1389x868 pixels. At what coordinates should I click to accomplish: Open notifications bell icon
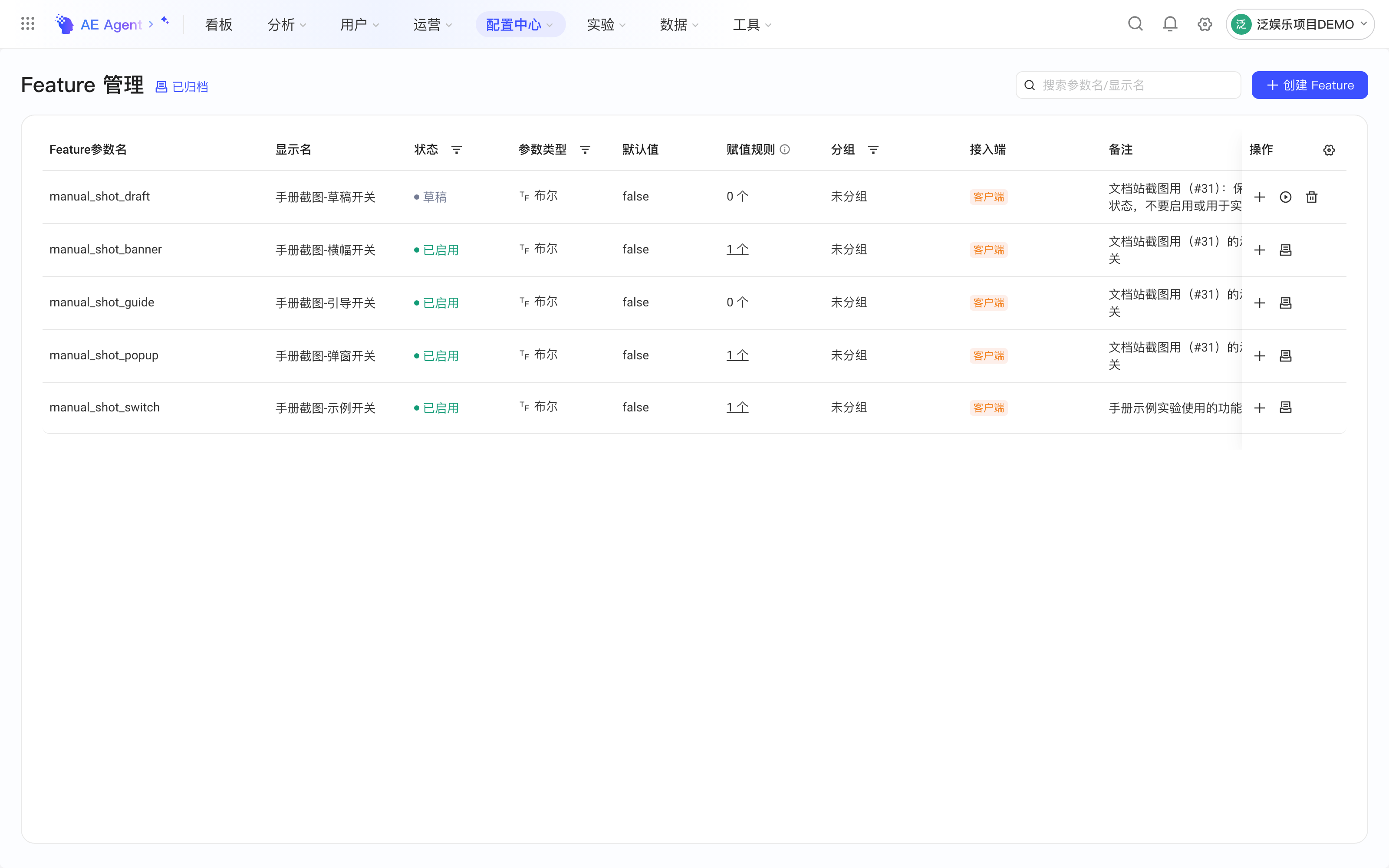pyautogui.click(x=1170, y=24)
